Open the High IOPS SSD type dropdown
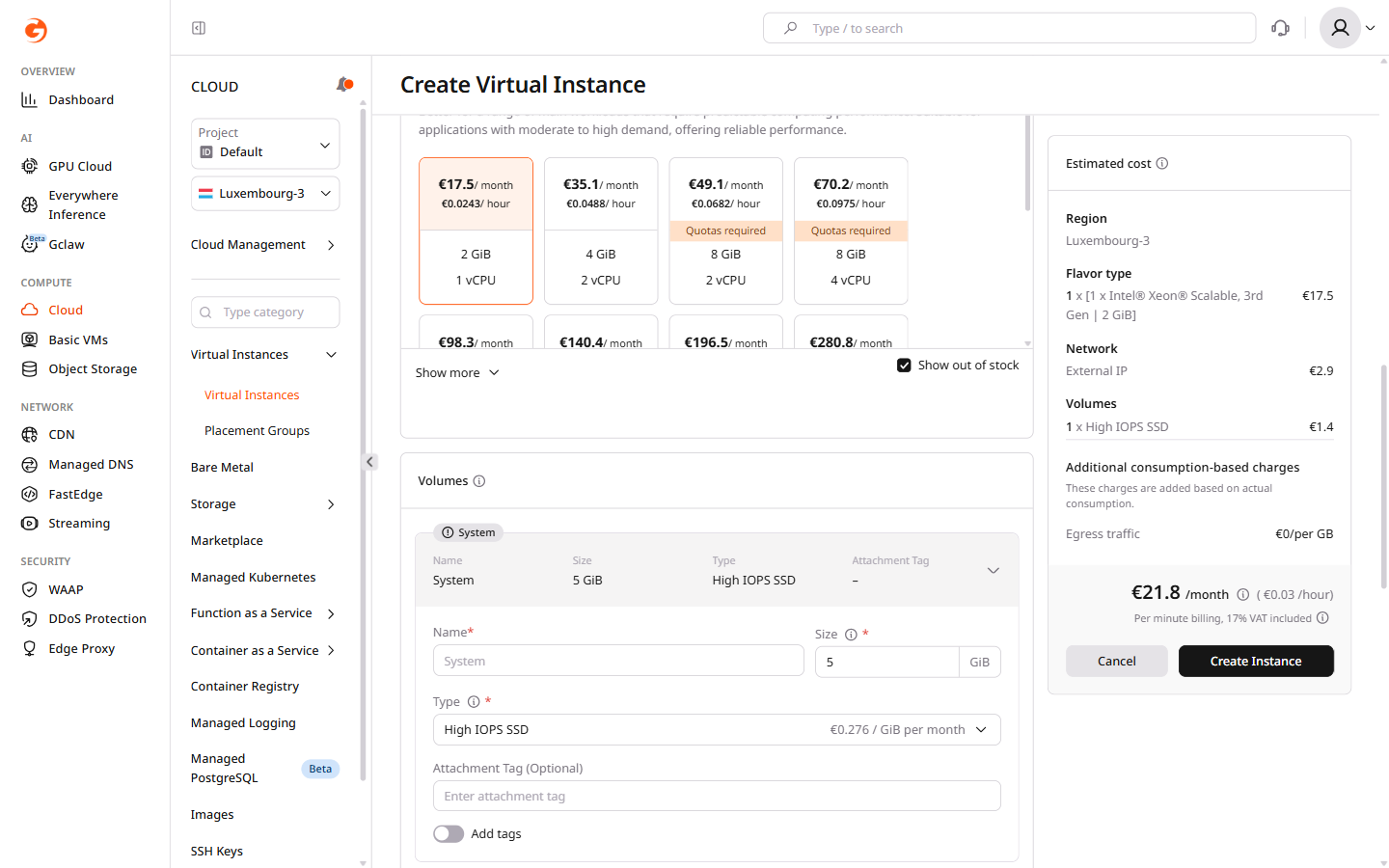 click(717, 730)
